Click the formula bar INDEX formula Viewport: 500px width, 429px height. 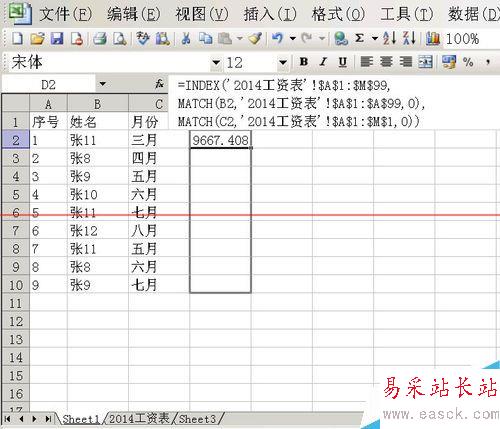(333, 103)
